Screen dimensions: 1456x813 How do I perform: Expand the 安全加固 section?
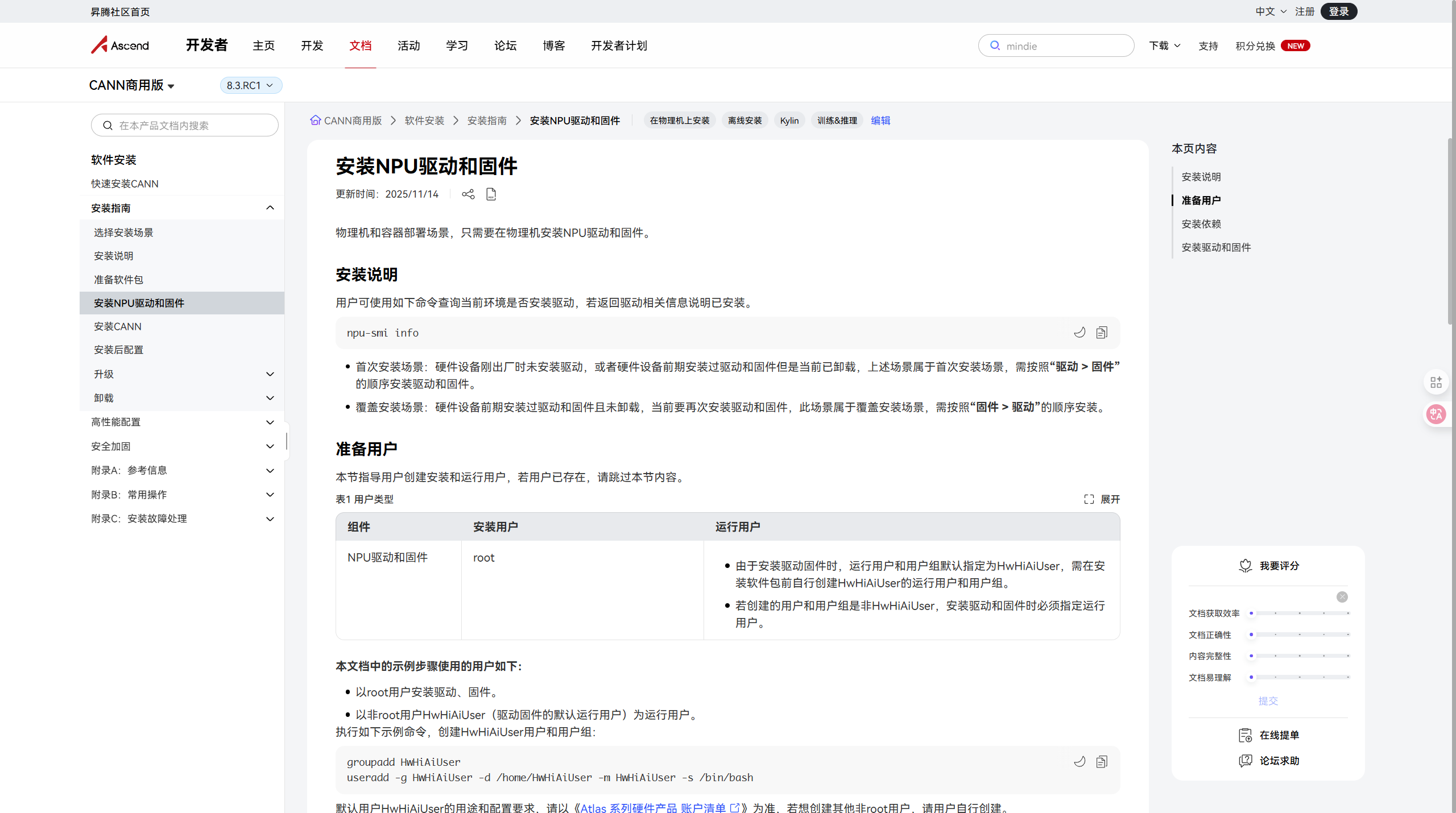click(x=270, y=446)
